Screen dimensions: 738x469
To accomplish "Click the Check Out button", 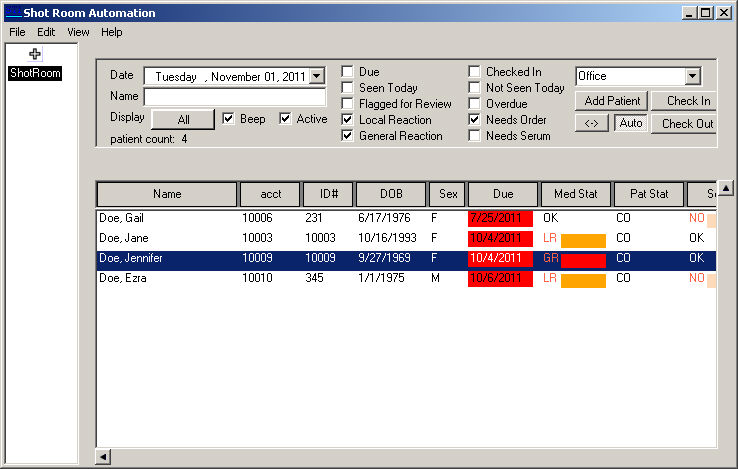I will (685, 124).
